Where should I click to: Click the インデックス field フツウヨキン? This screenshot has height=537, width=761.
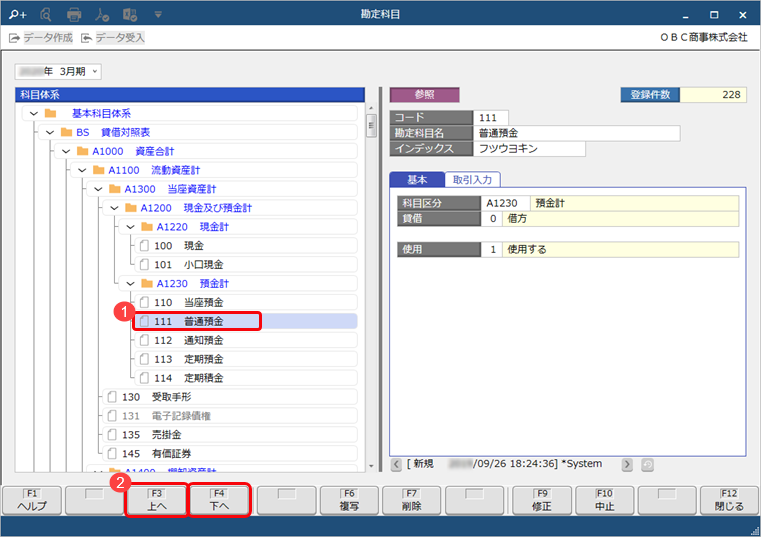coord(529,149)
